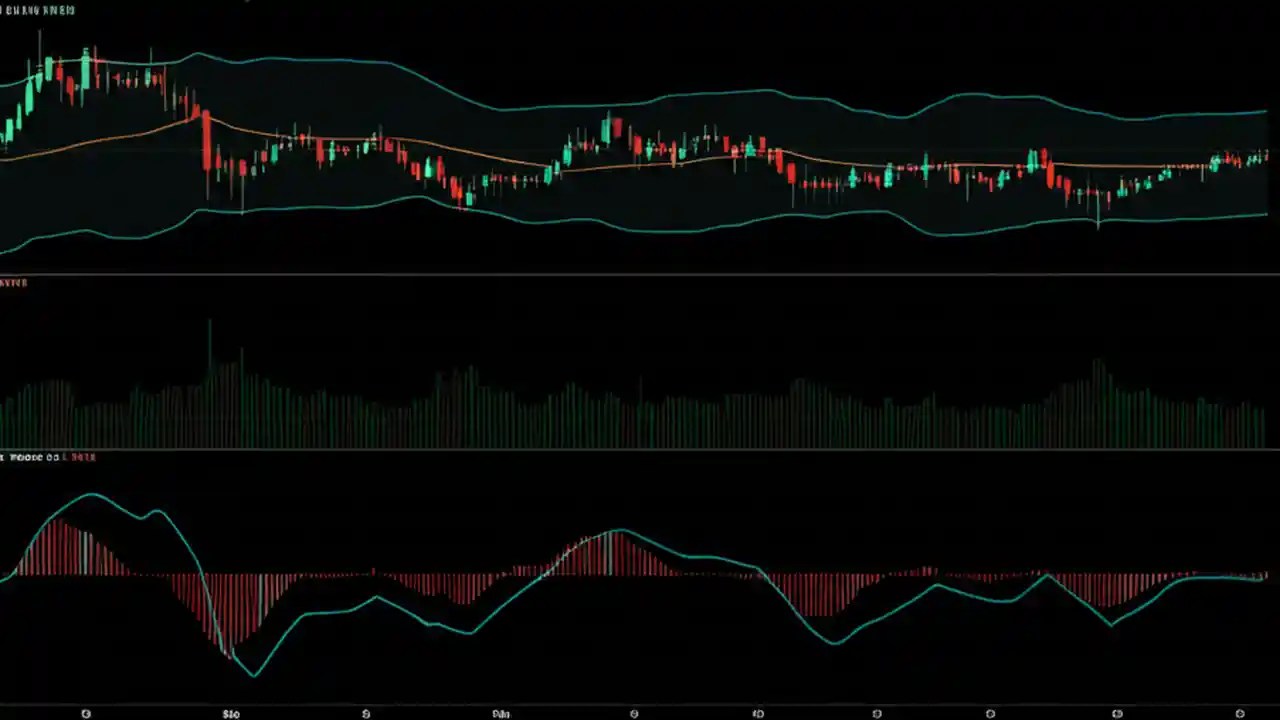Viewport: 1280px width, 720px height.
Task: Click the leftmost date label on the time axis
Action: pos(86,713)
